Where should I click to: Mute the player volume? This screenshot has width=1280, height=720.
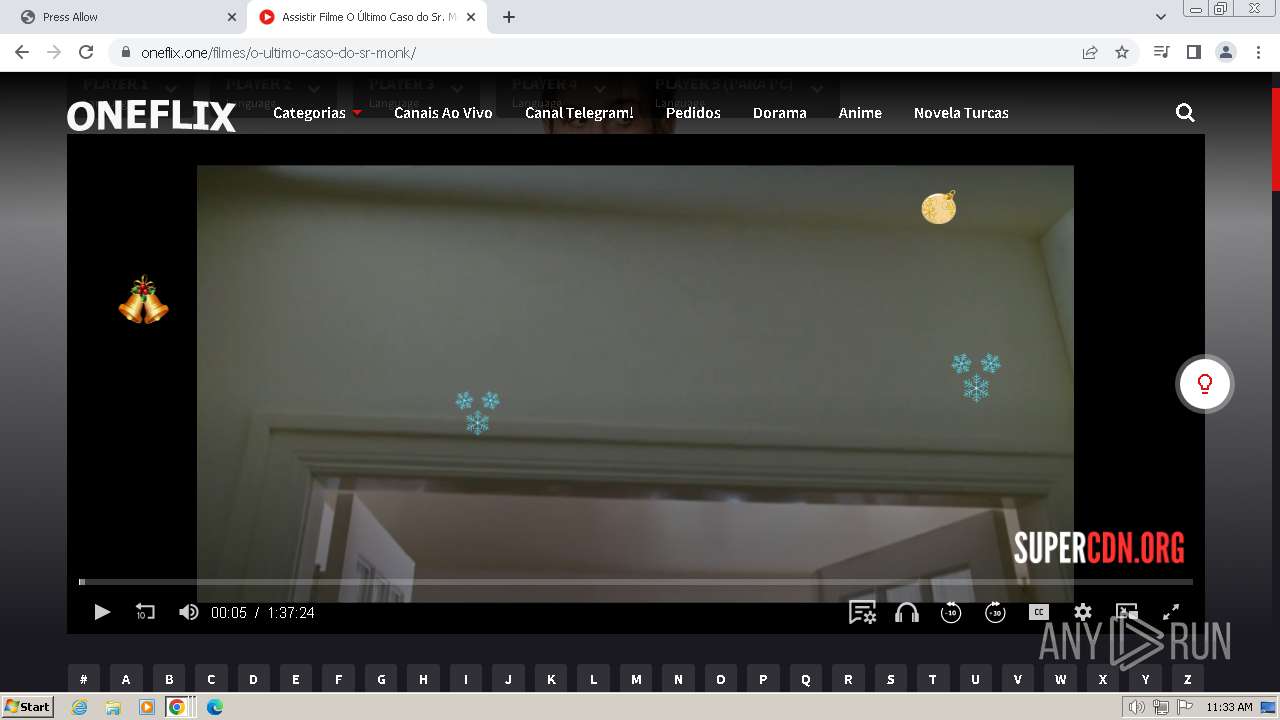[188, 612]
